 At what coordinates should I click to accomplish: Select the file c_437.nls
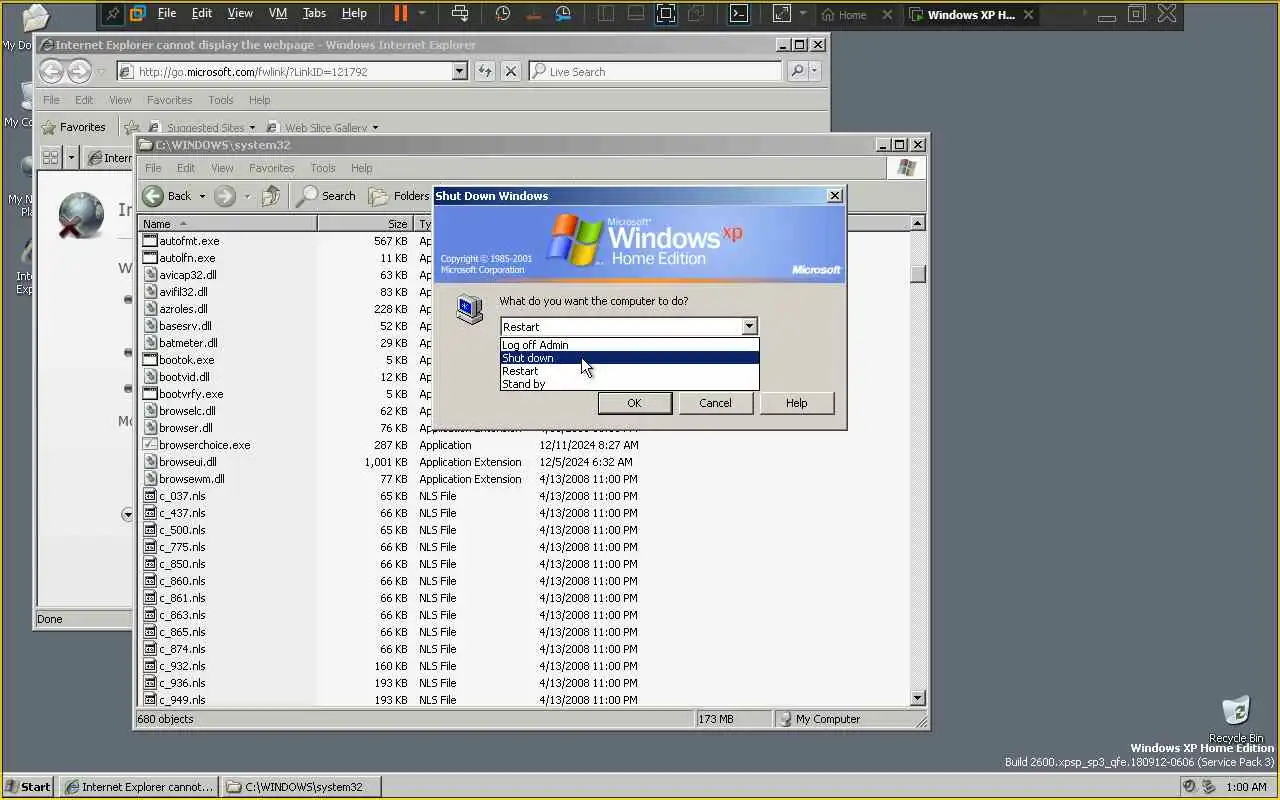coord(182,513)
